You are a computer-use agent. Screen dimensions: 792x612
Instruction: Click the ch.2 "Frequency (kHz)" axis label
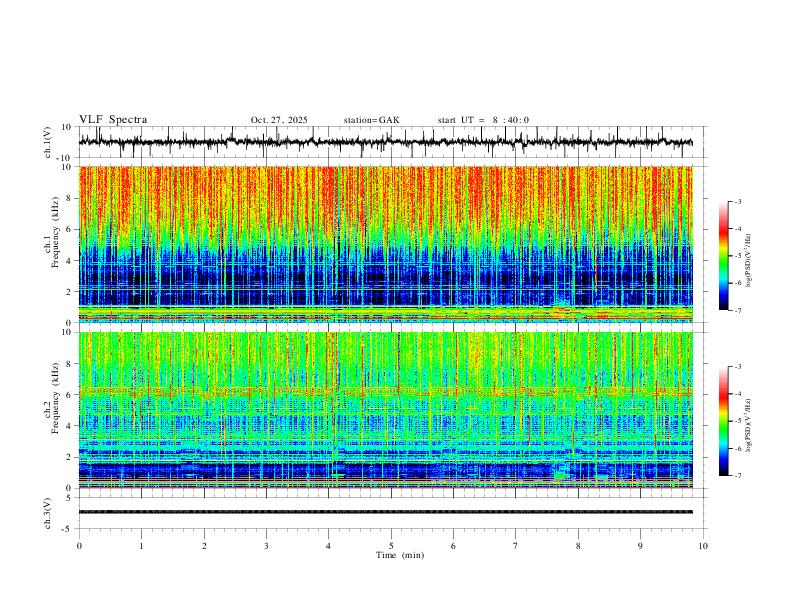click(55, 398)
